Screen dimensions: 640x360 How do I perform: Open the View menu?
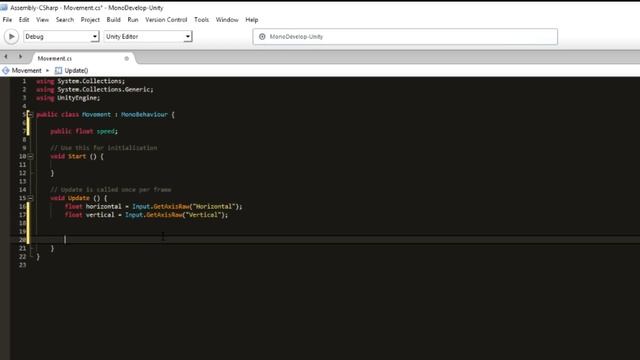pos(42,20)
